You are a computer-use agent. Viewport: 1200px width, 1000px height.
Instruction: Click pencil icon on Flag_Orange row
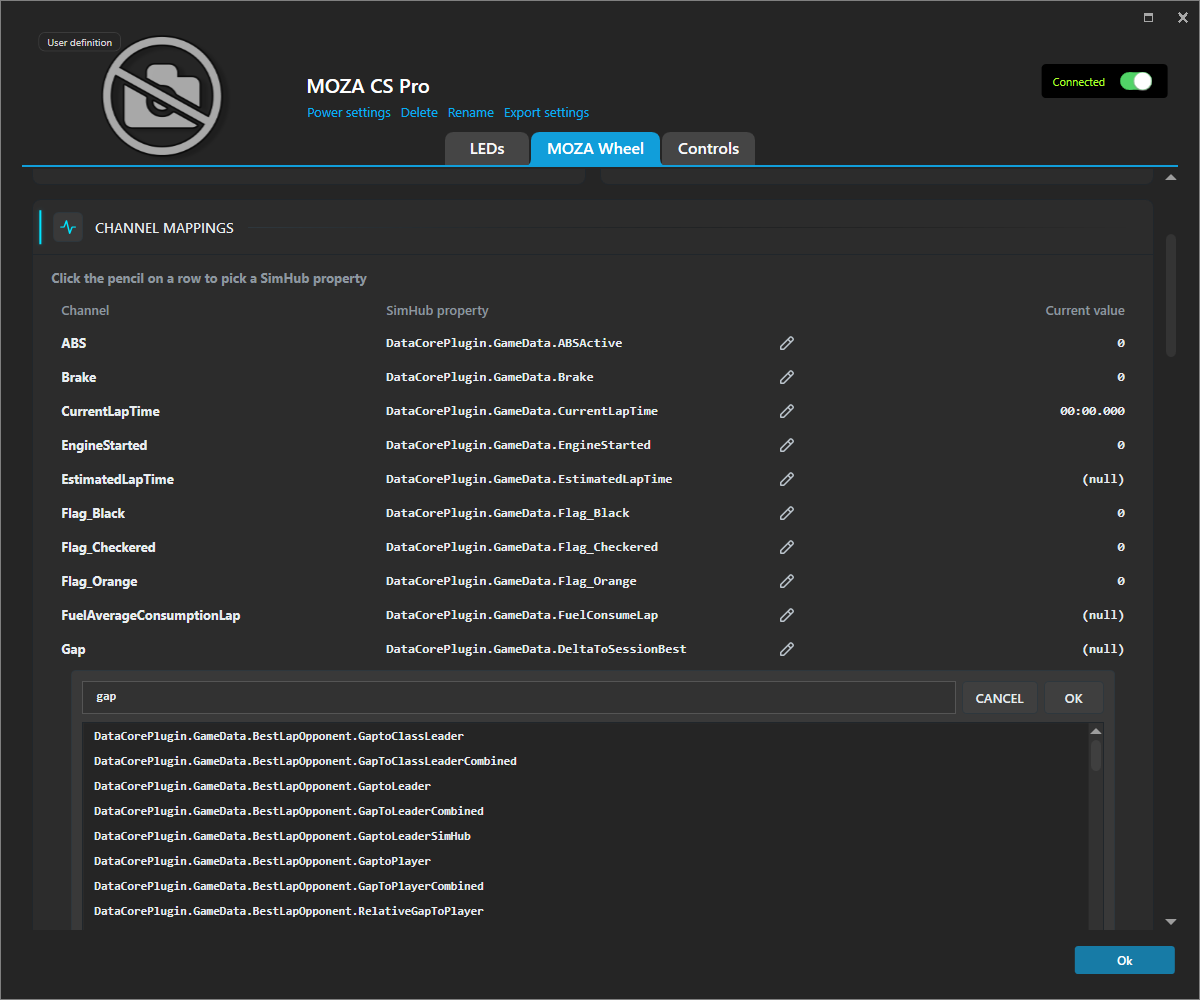tap(787, 581)
